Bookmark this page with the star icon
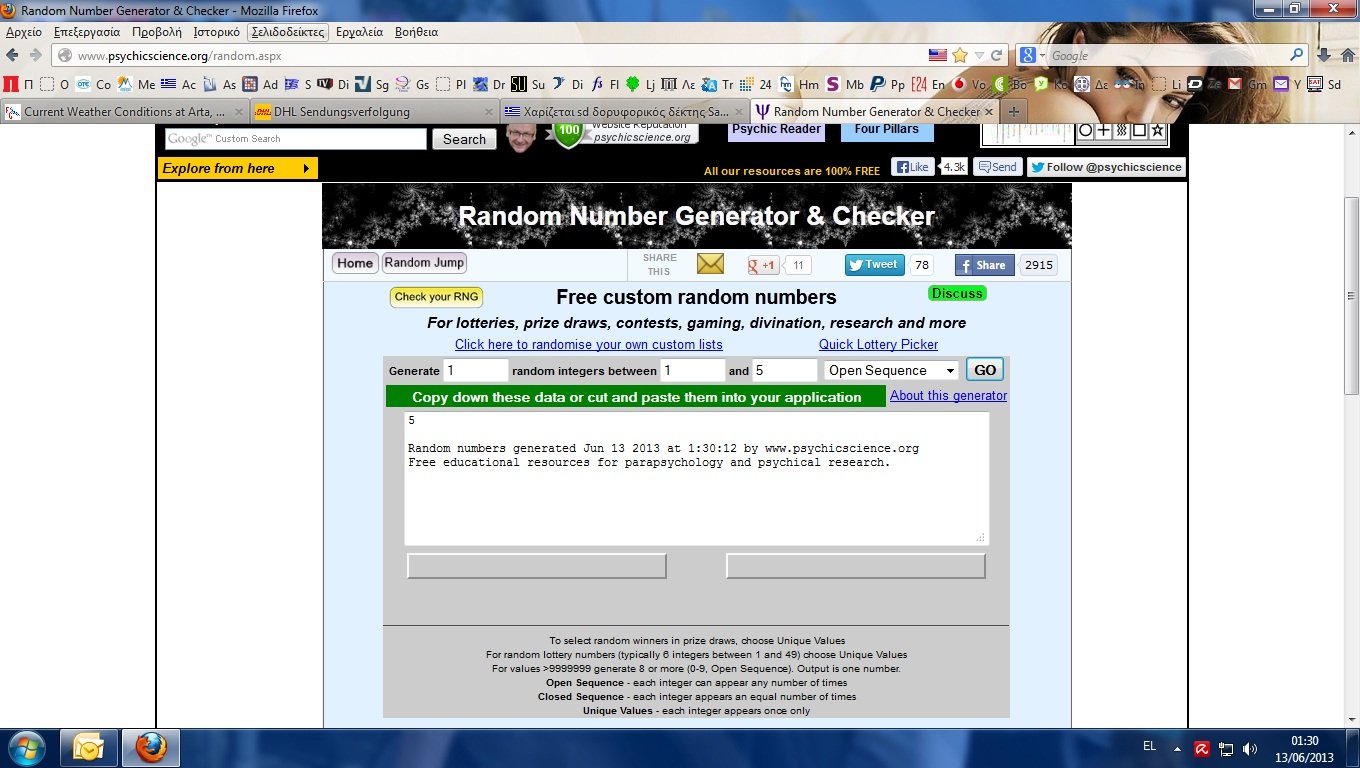1360x768 pixels. click(x=960, y=56)
